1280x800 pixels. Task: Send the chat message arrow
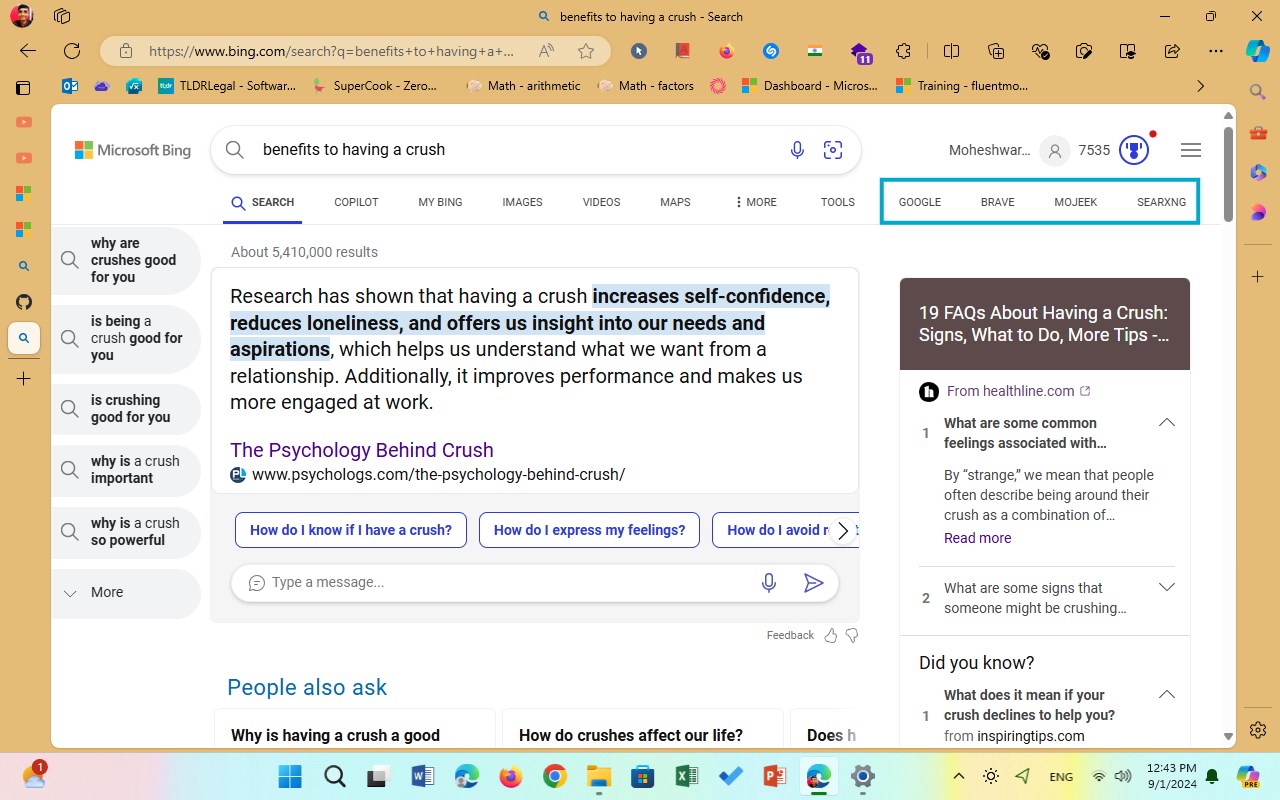tap(814, 583)
